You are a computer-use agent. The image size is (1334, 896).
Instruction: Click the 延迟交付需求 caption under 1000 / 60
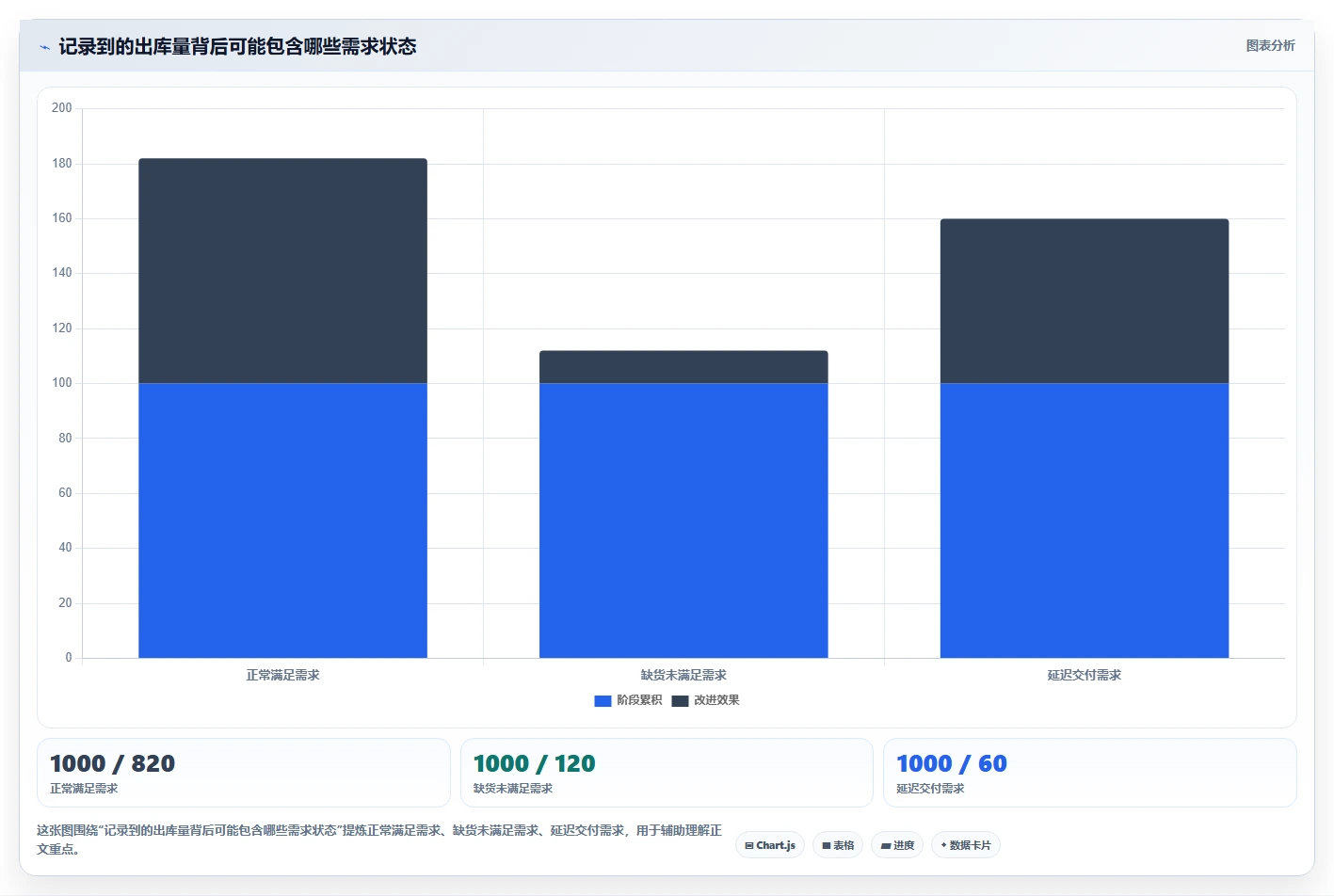point(930,789)
